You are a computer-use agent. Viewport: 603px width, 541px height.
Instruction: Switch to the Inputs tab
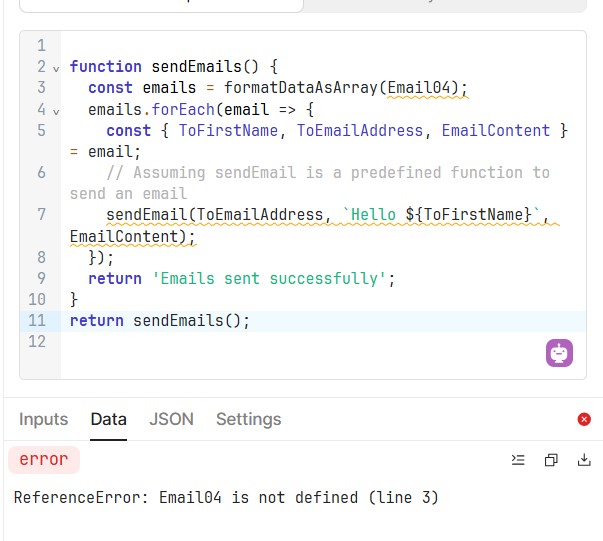click(43, 419)
